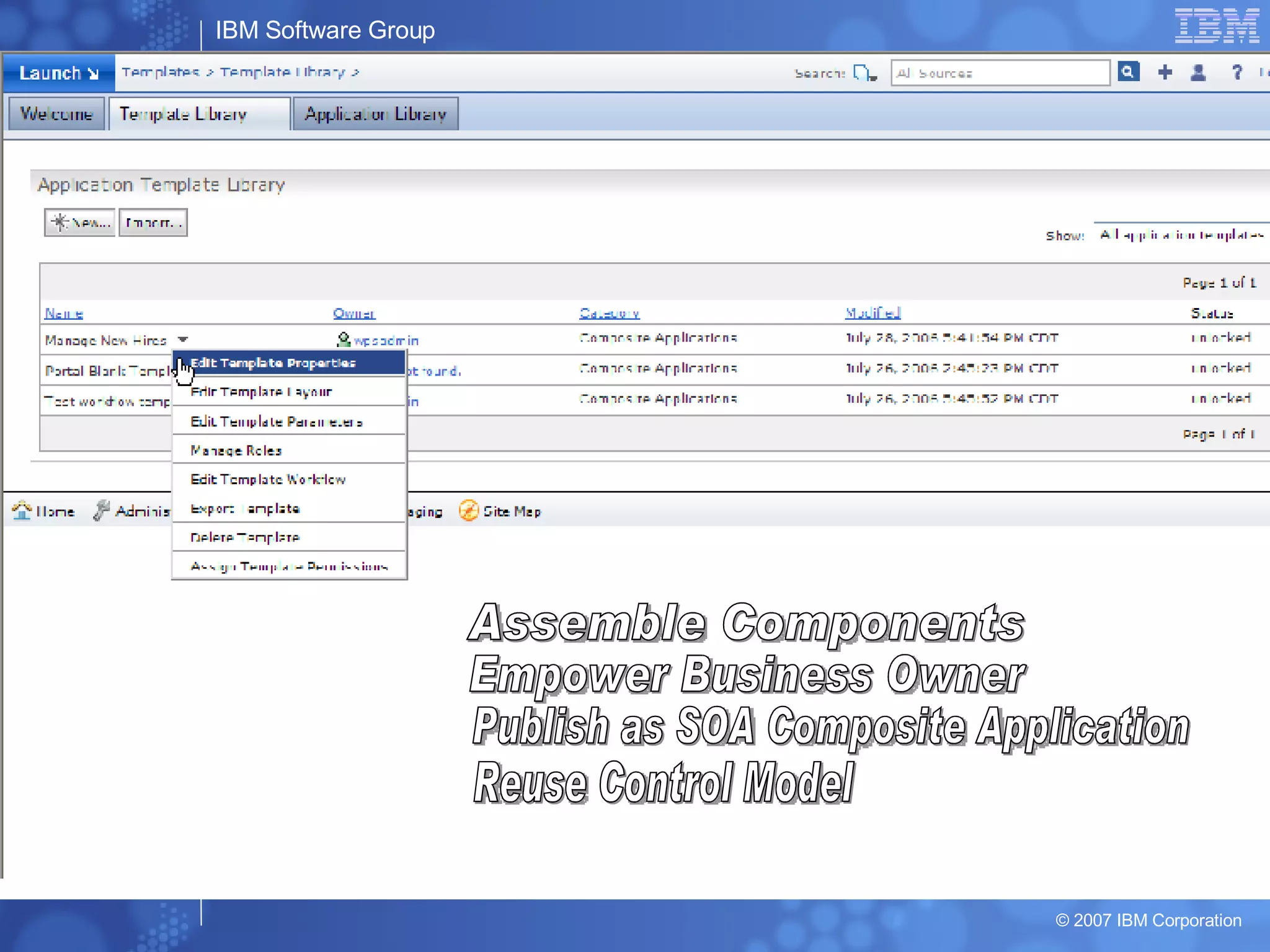This screenshot has width=1270, height=952.
Task: Click the Template Library breadcrumb link
Action: [x=282, y=72]
